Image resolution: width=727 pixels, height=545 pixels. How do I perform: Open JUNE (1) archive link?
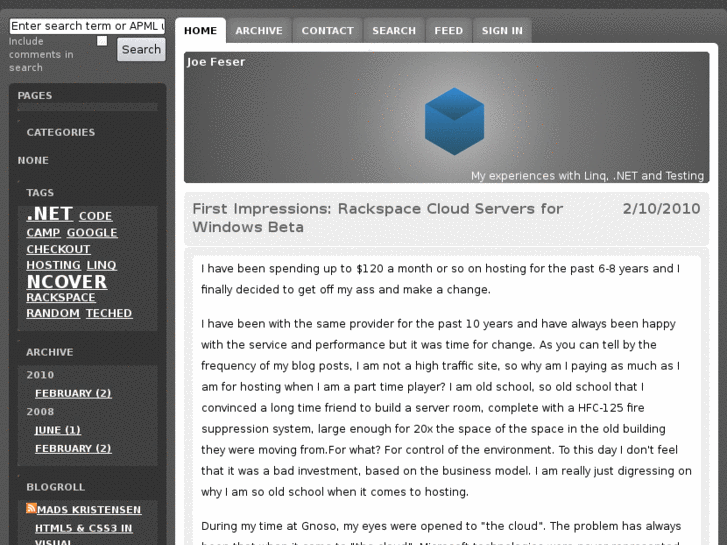(58, 430)
